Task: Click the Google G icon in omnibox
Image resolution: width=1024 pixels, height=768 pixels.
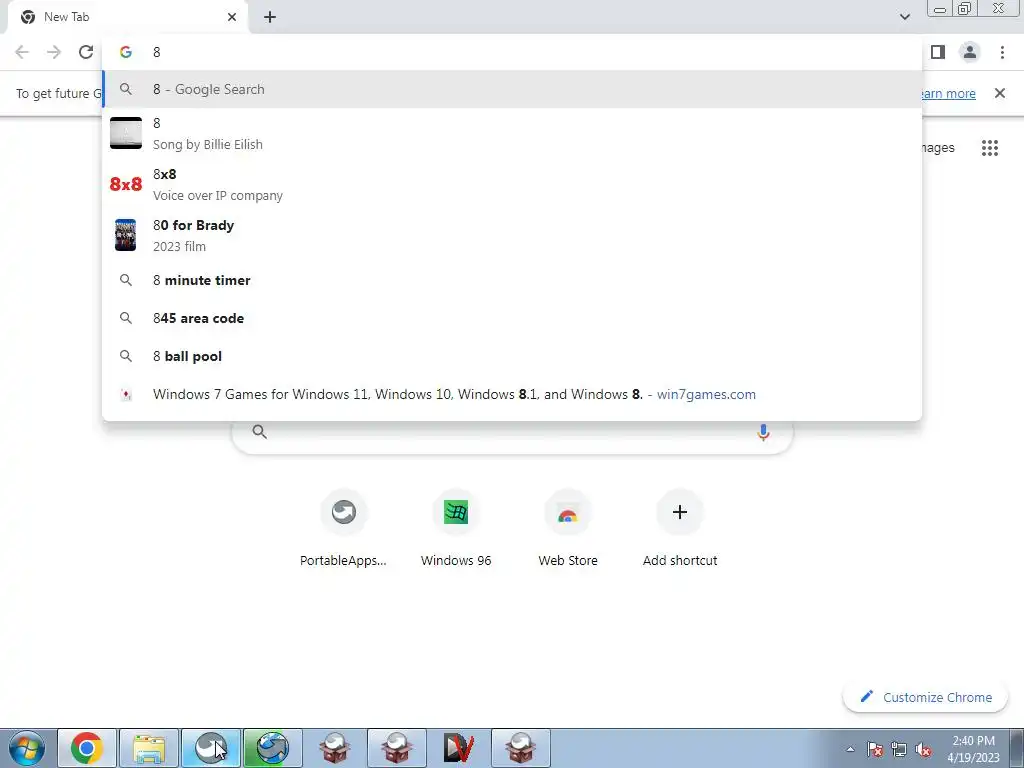Action: 126,52
